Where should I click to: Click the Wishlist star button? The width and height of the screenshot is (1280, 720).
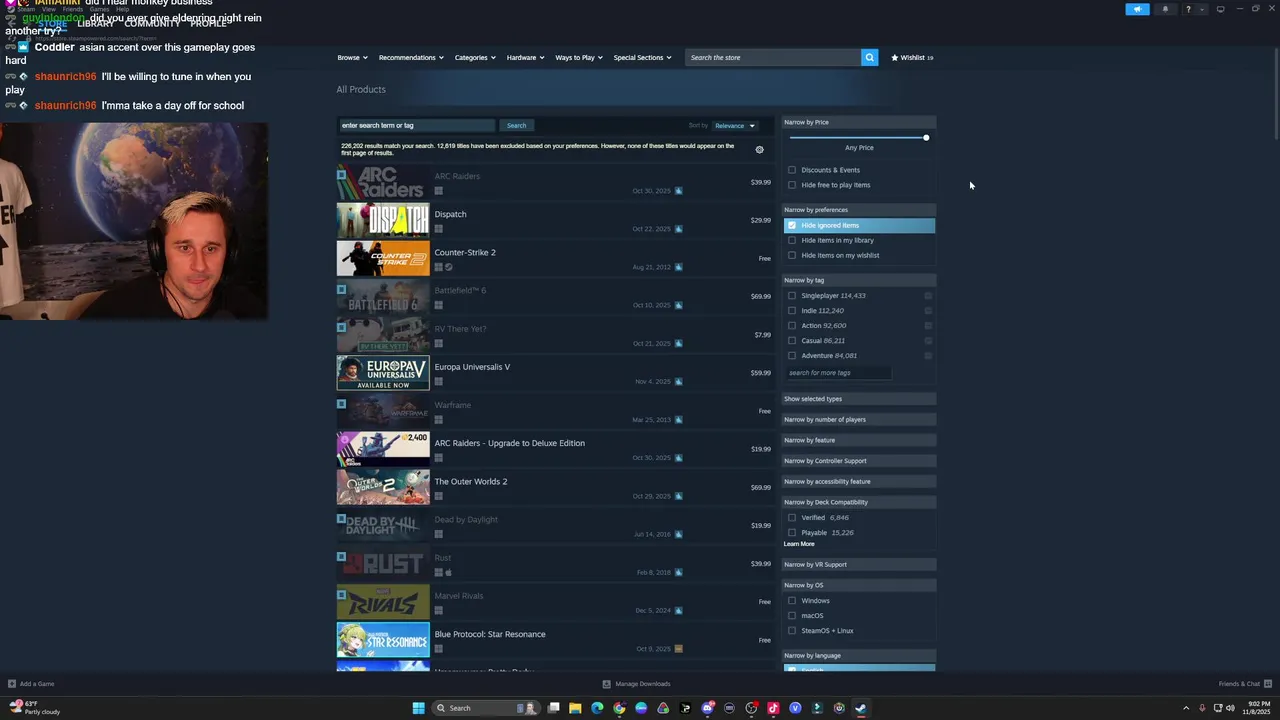point(912,57)
